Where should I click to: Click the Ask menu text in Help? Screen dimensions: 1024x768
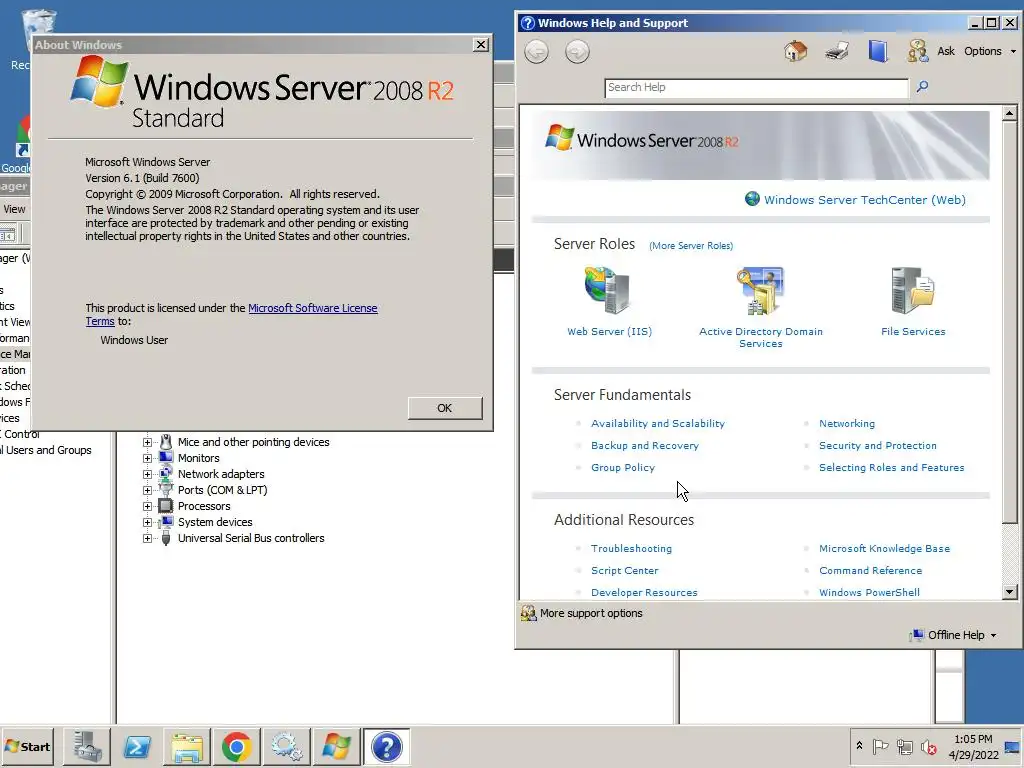point(946,51)
